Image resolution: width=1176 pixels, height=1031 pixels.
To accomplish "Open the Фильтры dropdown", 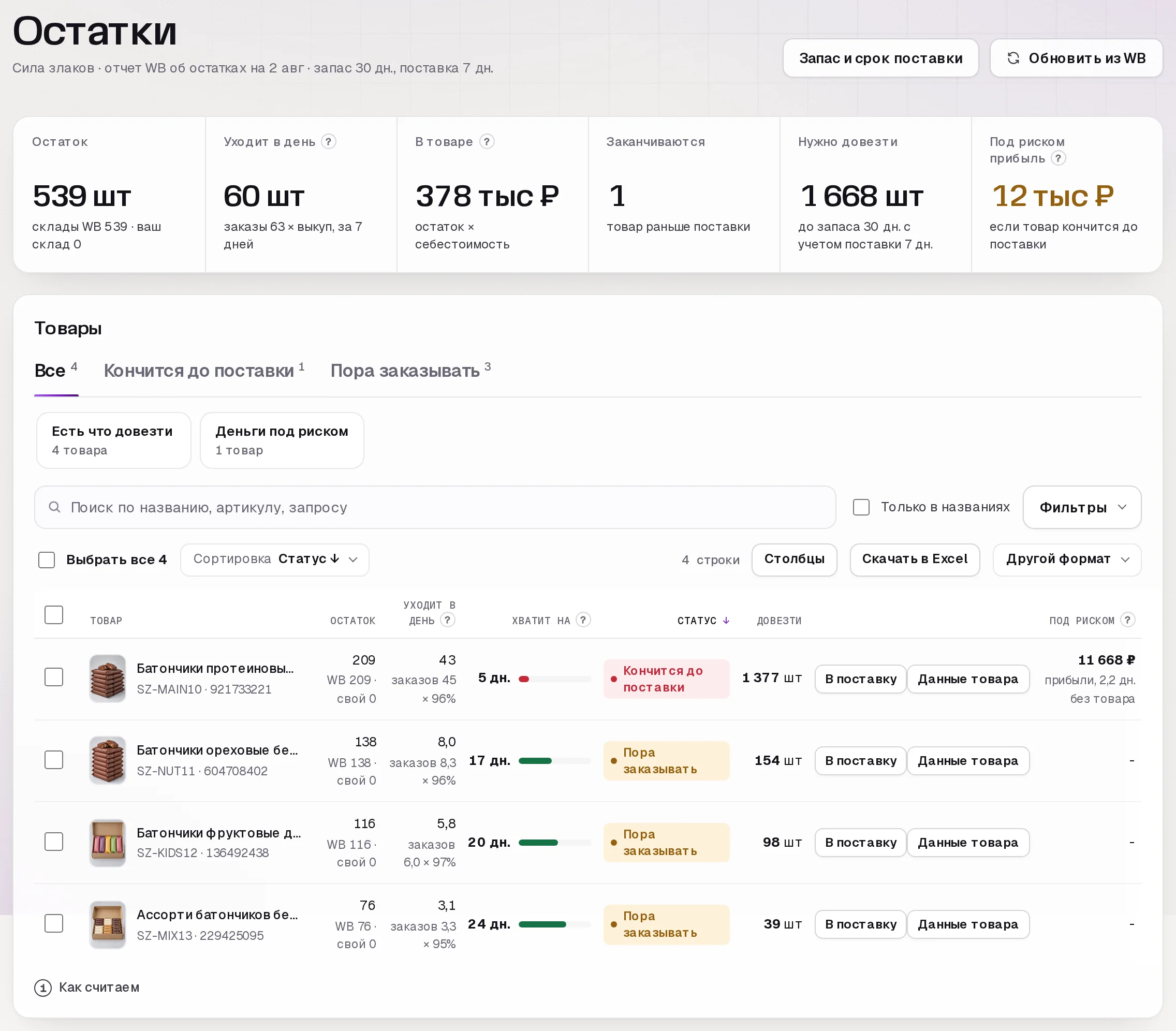I will [x=1082, y=507].
